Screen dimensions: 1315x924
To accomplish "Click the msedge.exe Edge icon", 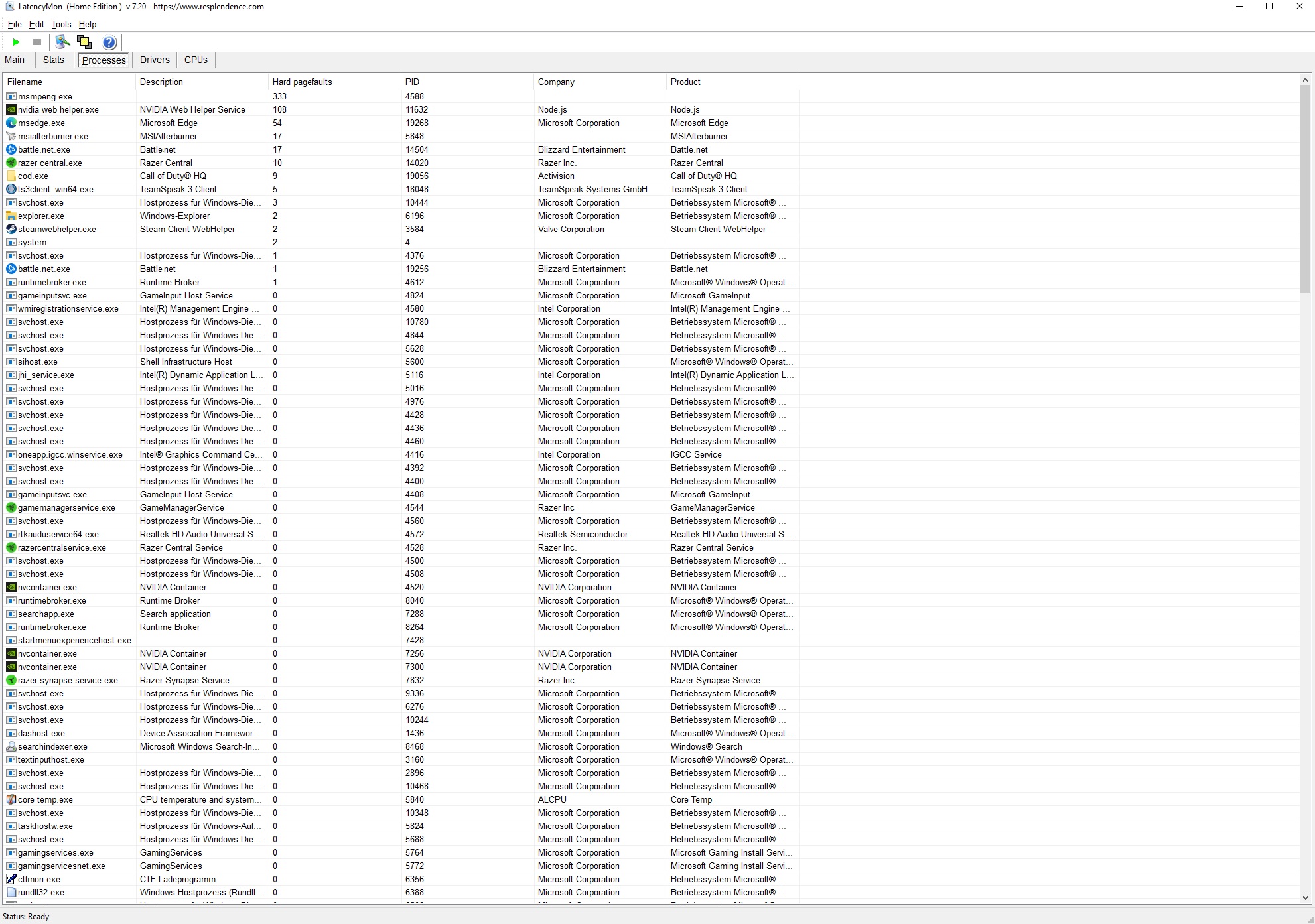I will click(11, 123).
